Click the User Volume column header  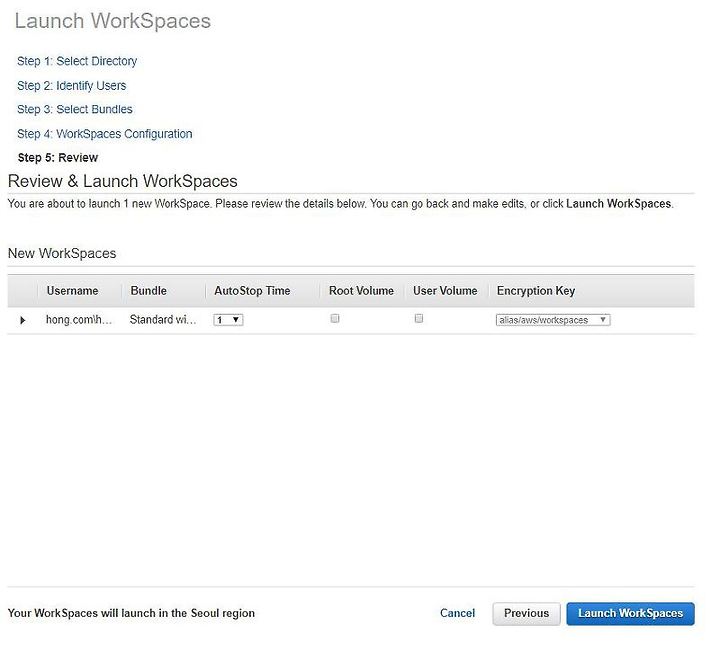pos(445,291)
